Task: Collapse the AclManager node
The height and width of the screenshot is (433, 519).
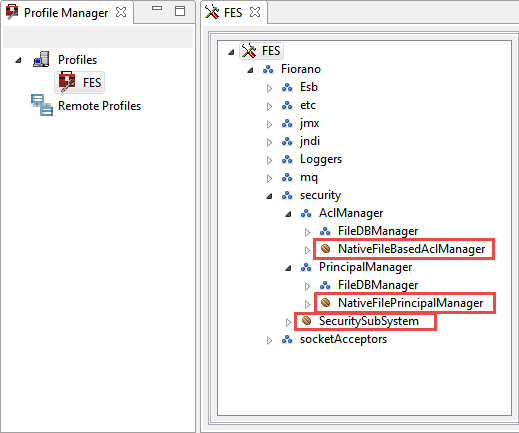Action: 288,214
